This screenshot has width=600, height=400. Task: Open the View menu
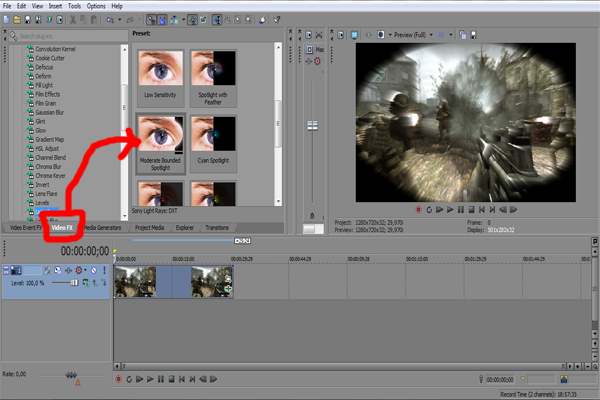point(37,6)
